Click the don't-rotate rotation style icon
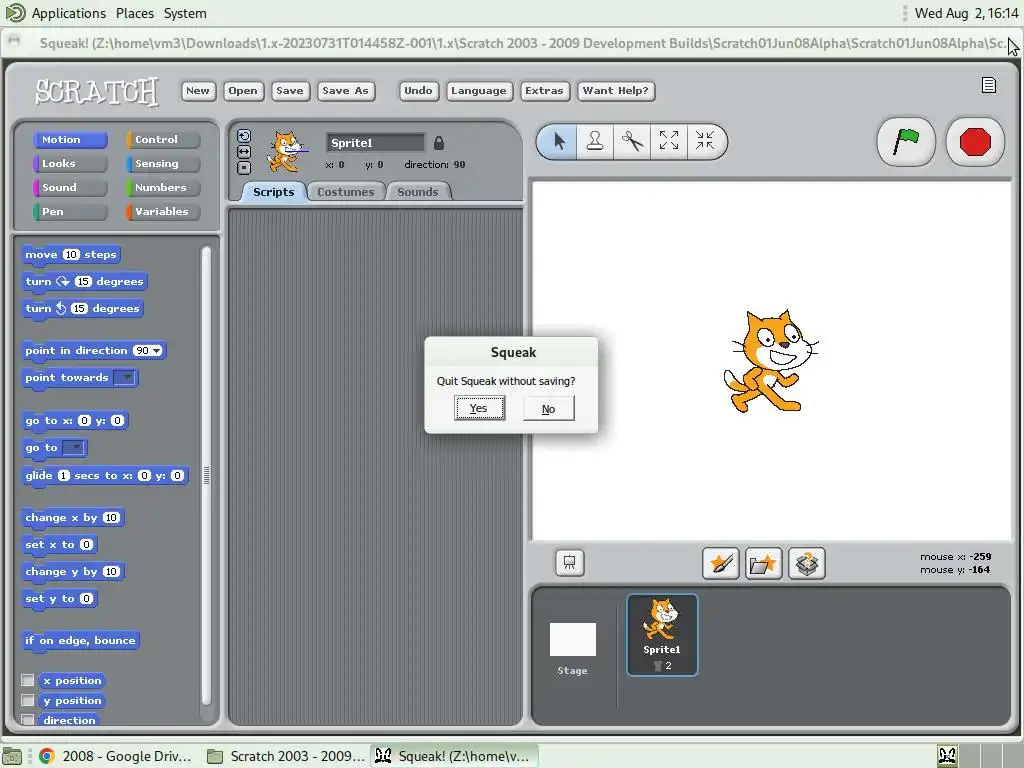 pos(244,168)
